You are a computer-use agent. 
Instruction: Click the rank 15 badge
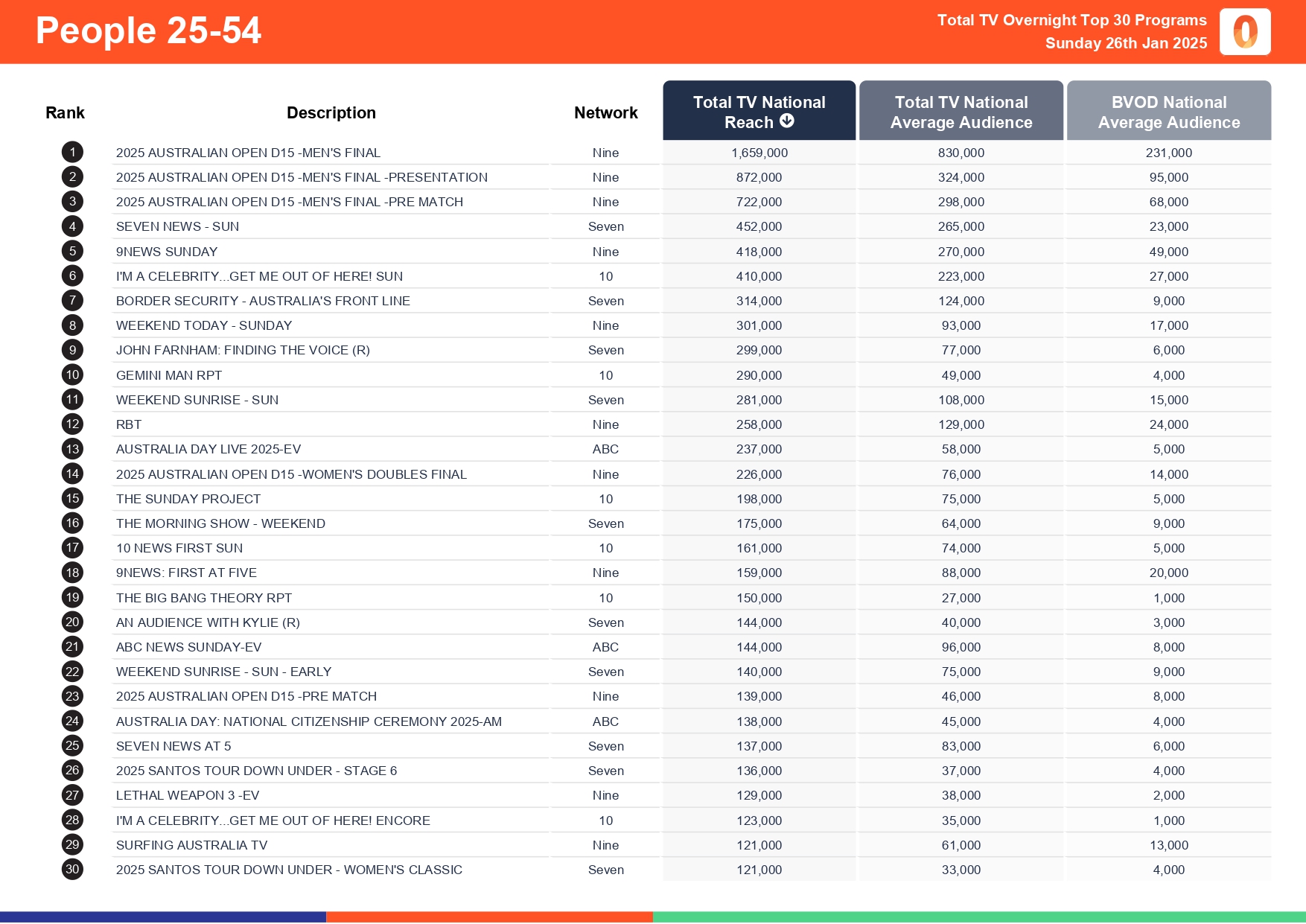[71, 498]
